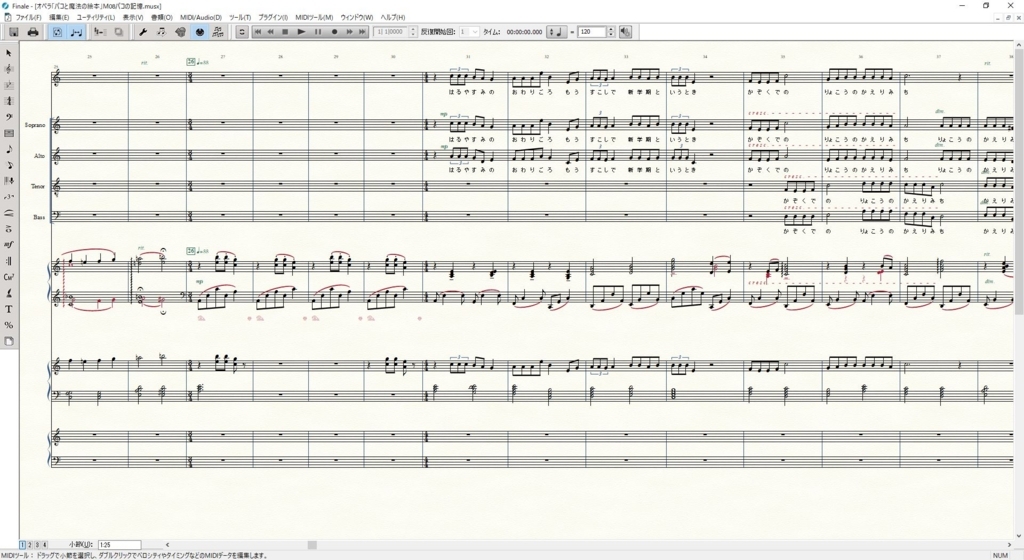
Task: Open the 表示(V) menu
Action: tap(133, 17)
